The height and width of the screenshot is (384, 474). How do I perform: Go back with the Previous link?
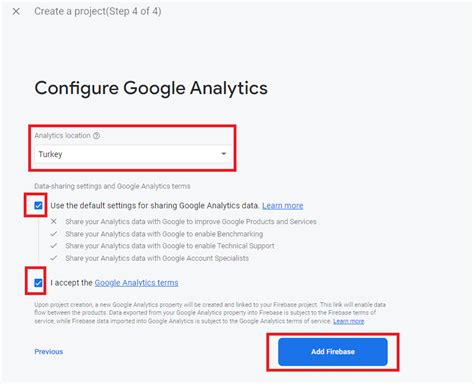(49, 352)
